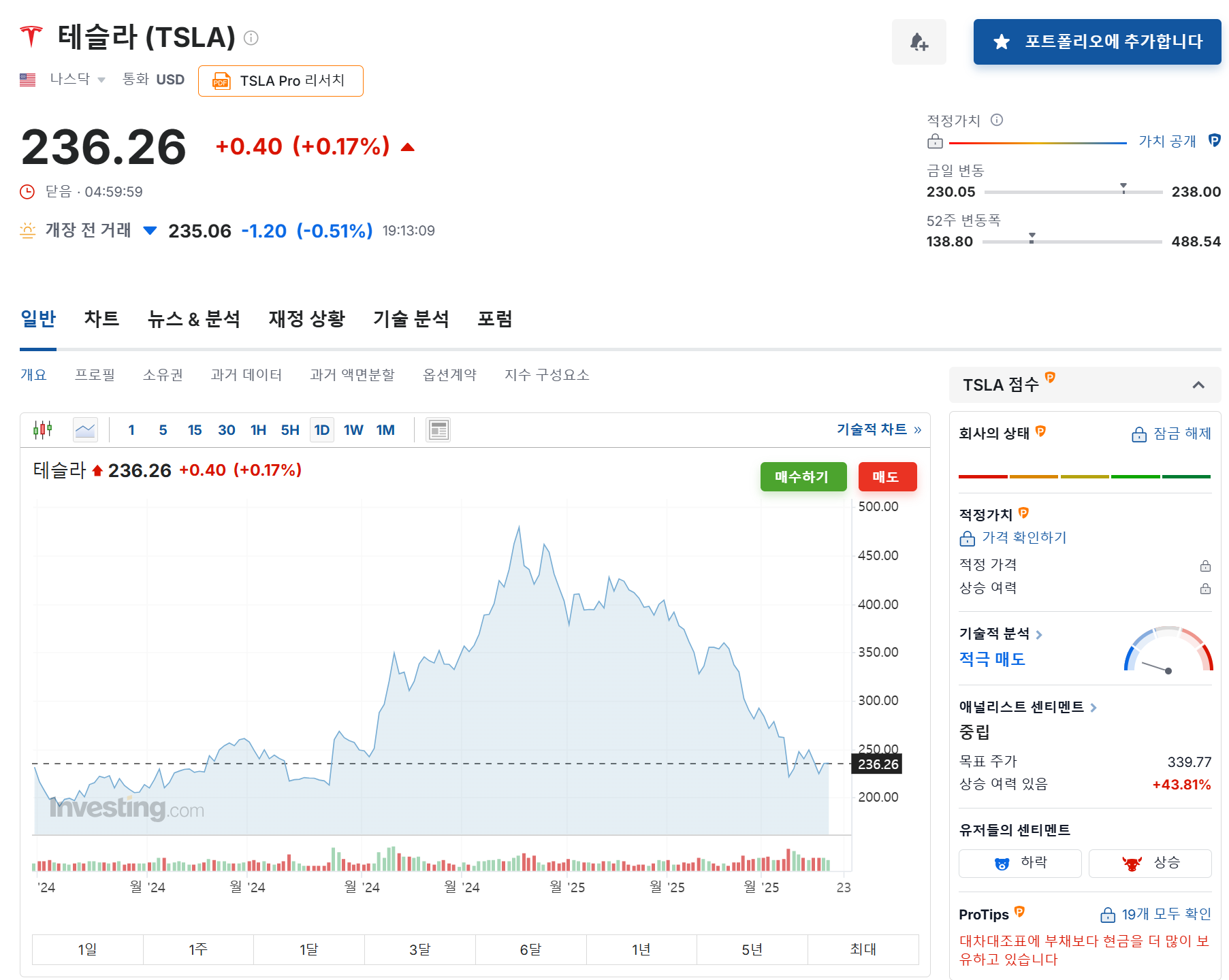The width and height of the screenshot is (1229, 980).
Task: Click the bell alert icon button
Action: tap(919, 42)
